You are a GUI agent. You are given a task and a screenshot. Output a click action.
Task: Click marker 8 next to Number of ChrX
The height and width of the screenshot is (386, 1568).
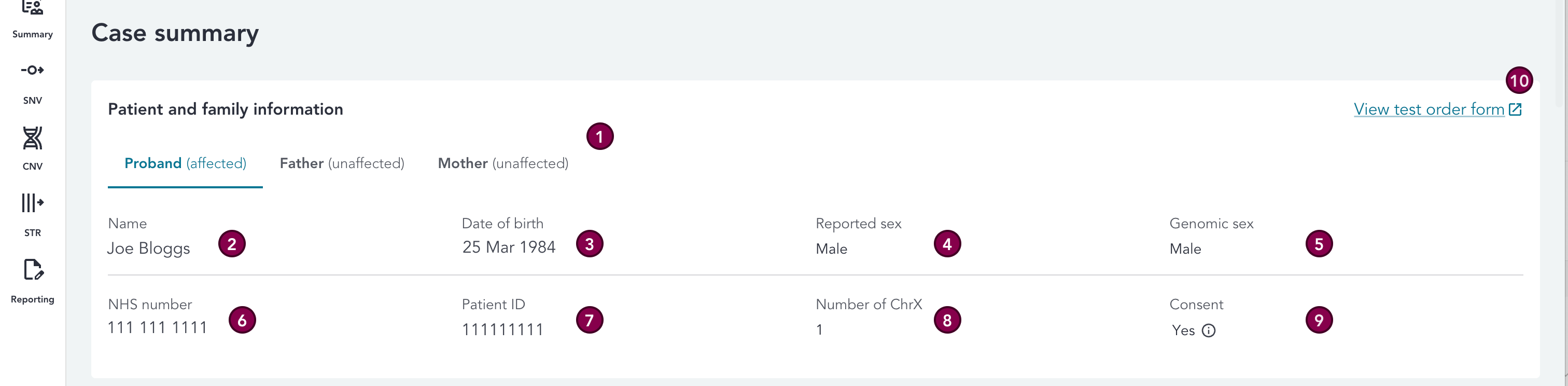[946, 320]
